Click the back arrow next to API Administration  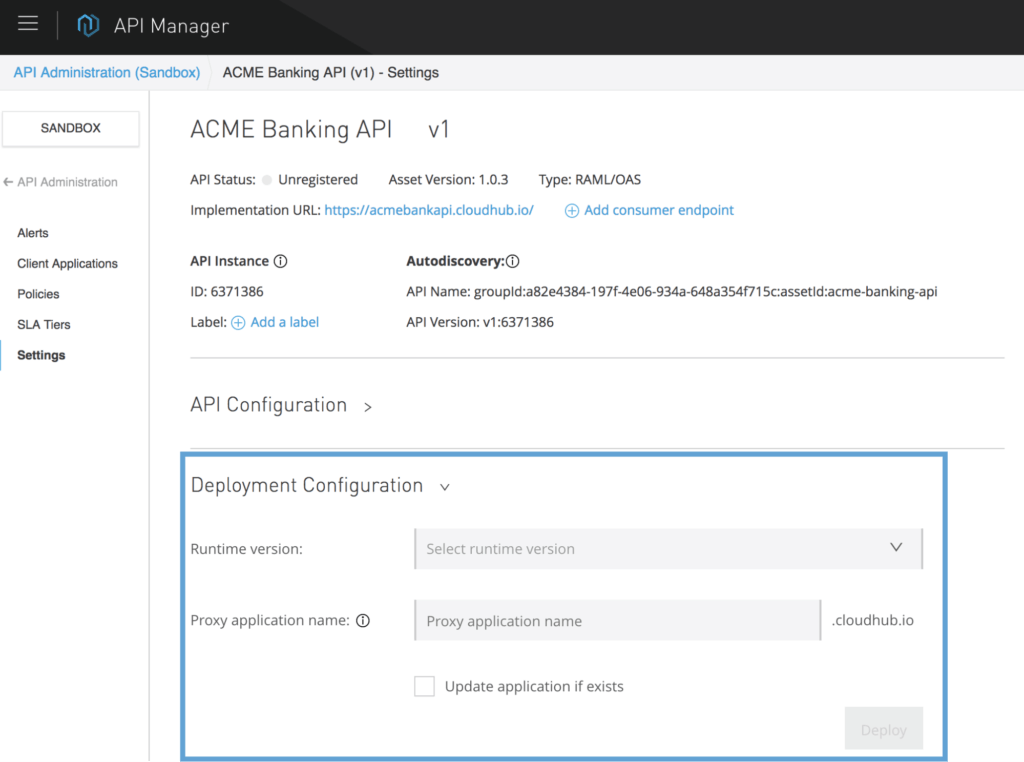(x=8, y=182)
